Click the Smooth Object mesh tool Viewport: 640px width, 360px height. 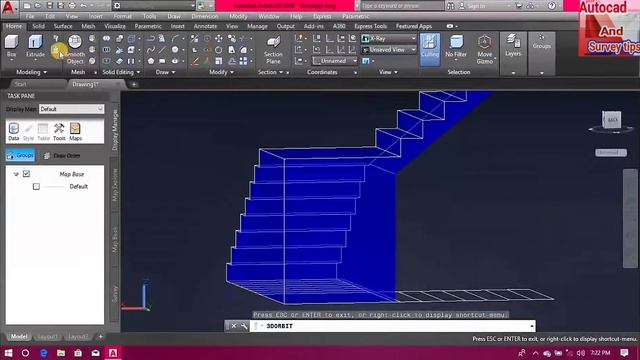75,50
